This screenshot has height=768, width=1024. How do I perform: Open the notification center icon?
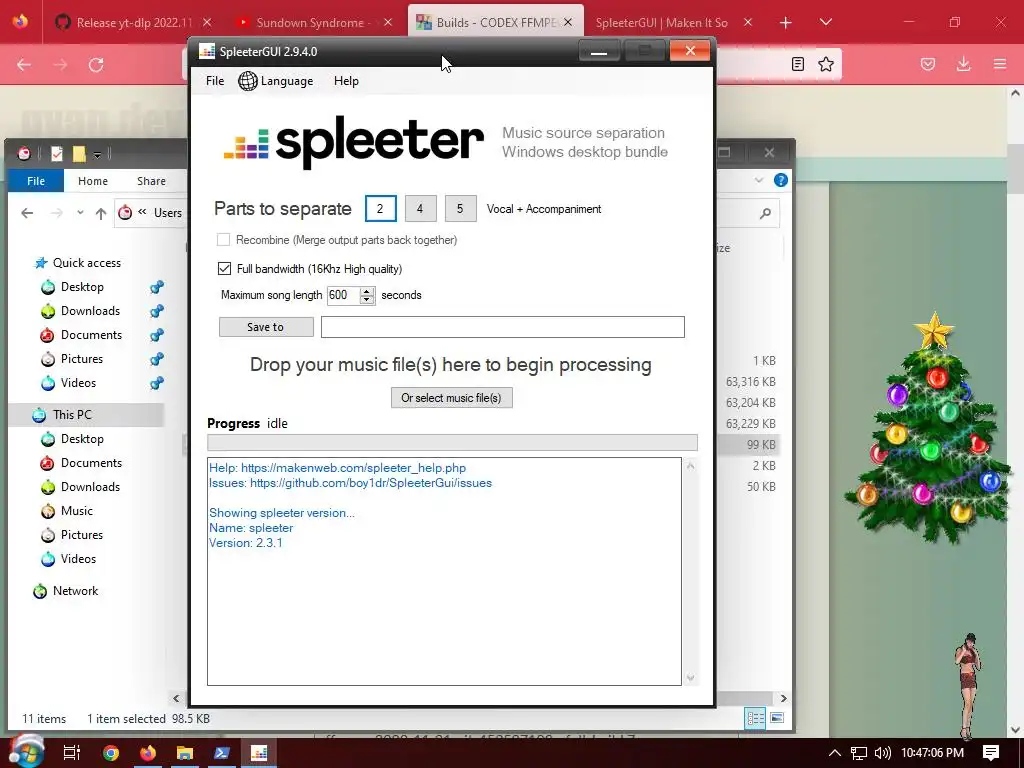(991, 753)
